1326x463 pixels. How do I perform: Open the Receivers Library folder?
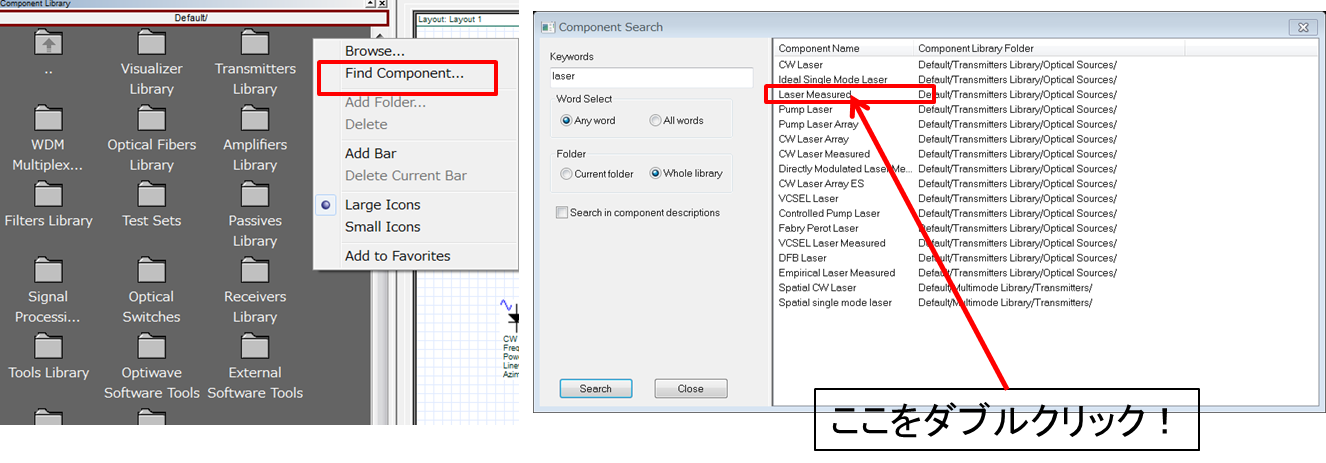[x=255, y=272]
